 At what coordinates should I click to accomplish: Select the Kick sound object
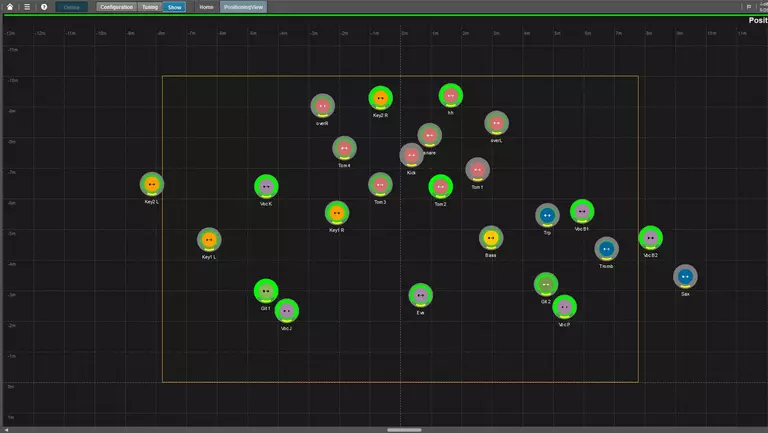[x=411, y=155]
